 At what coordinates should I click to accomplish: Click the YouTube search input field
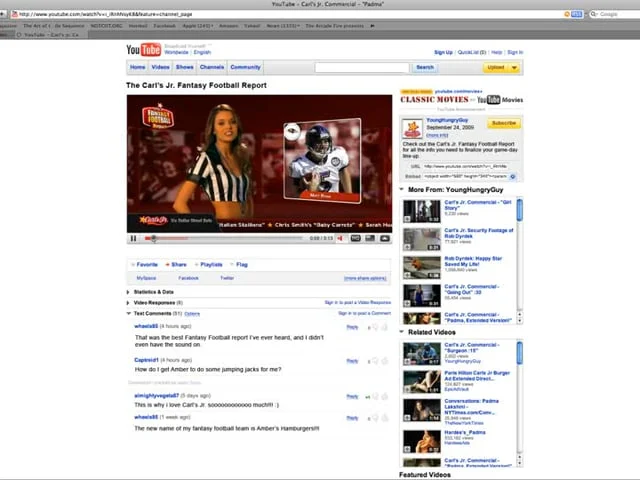[x=362, y=67]
